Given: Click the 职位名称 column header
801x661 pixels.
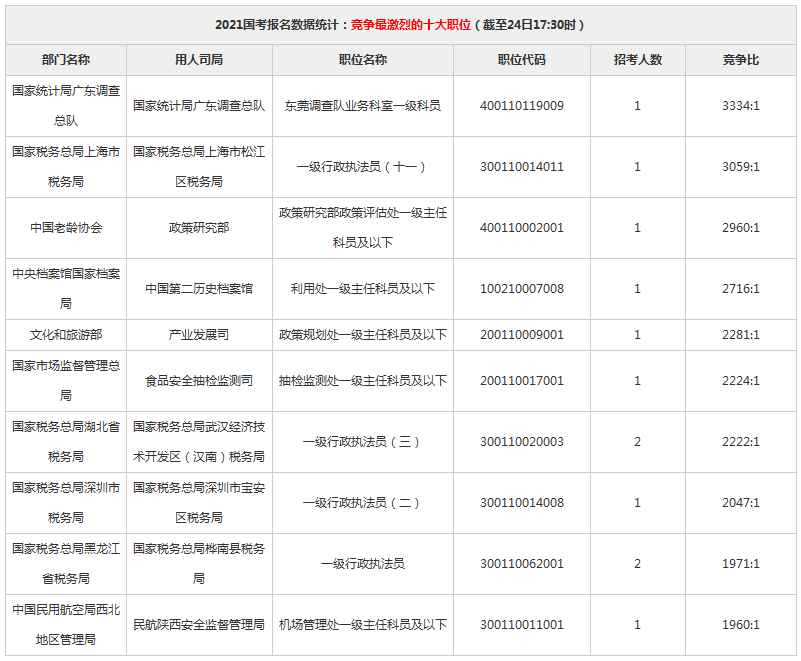Looking at the screenshot, I should [362, 60].
